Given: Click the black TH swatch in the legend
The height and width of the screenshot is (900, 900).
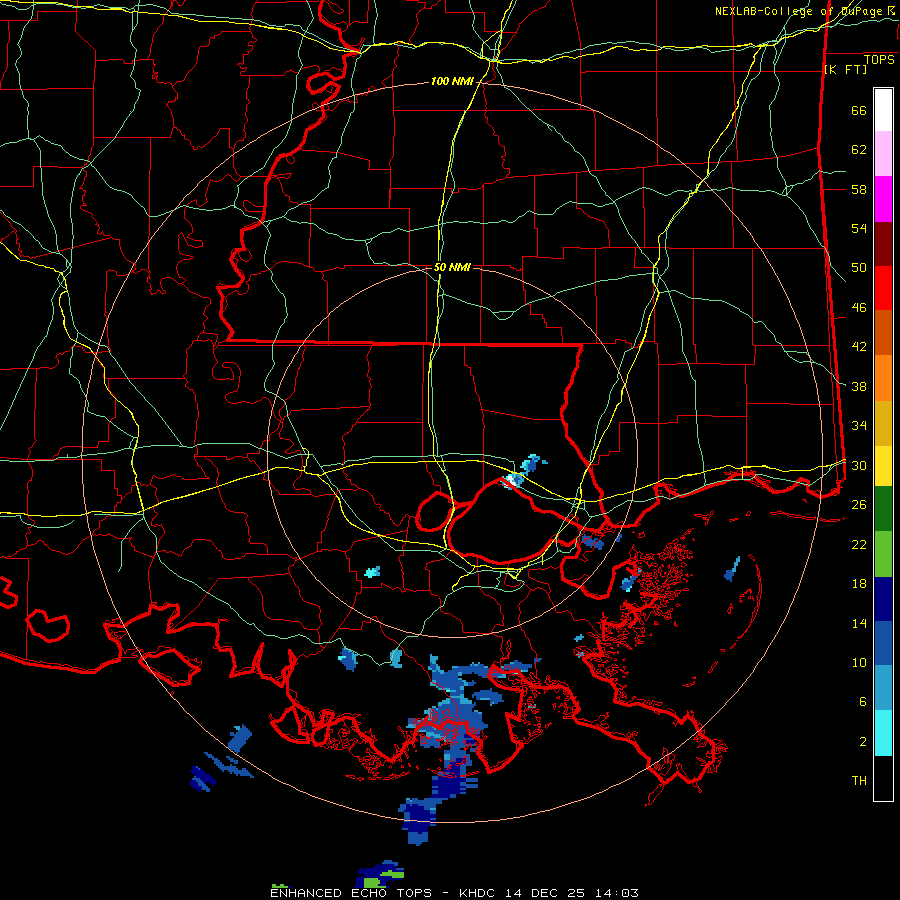Looking at the screenshot, I should coord(883,778).
